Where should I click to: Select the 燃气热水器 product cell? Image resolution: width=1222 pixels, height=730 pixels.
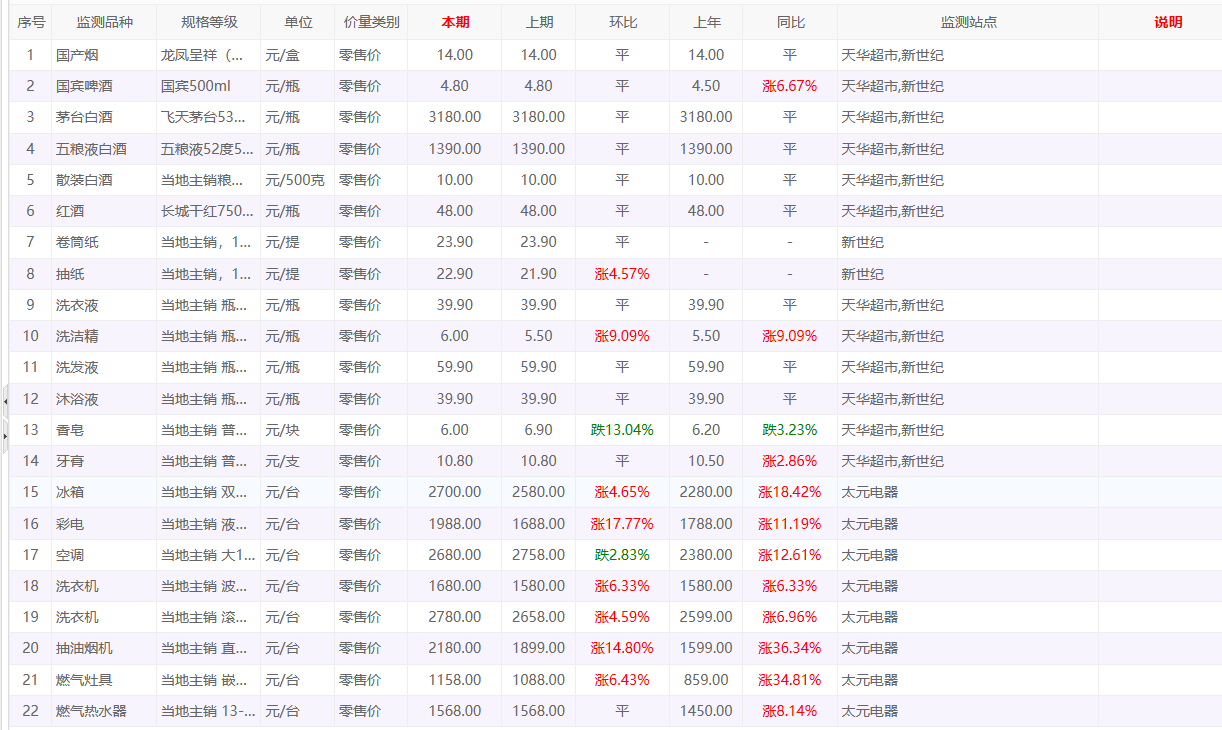coord(104,711)
